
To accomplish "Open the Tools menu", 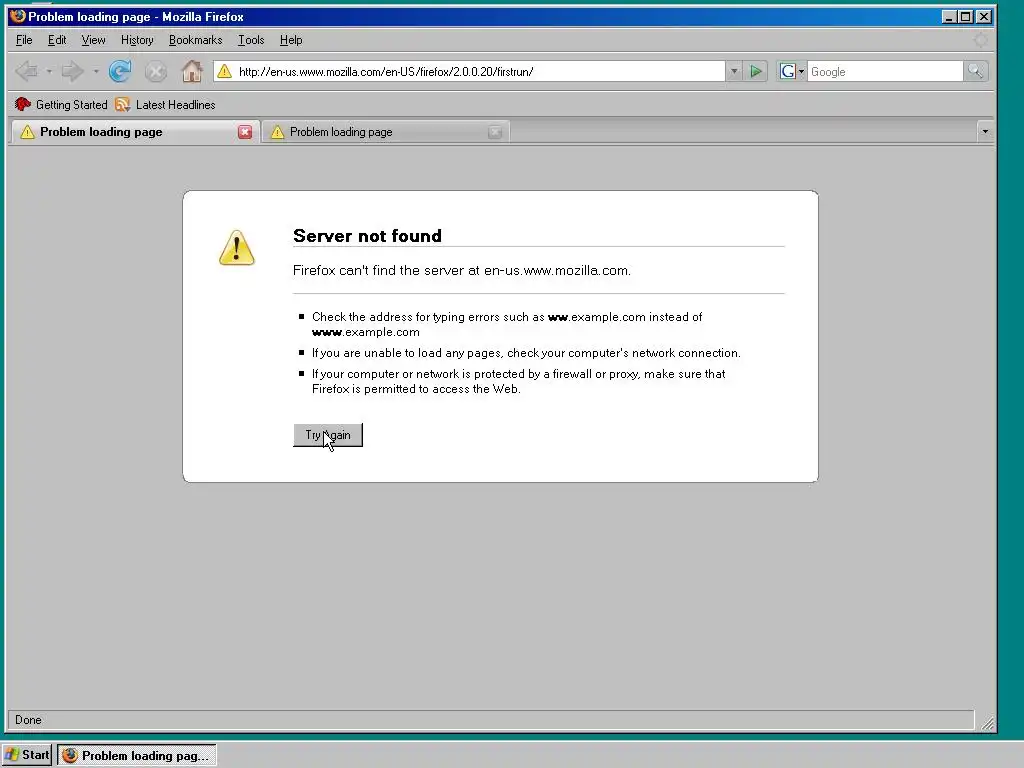I will coord(251,40).
